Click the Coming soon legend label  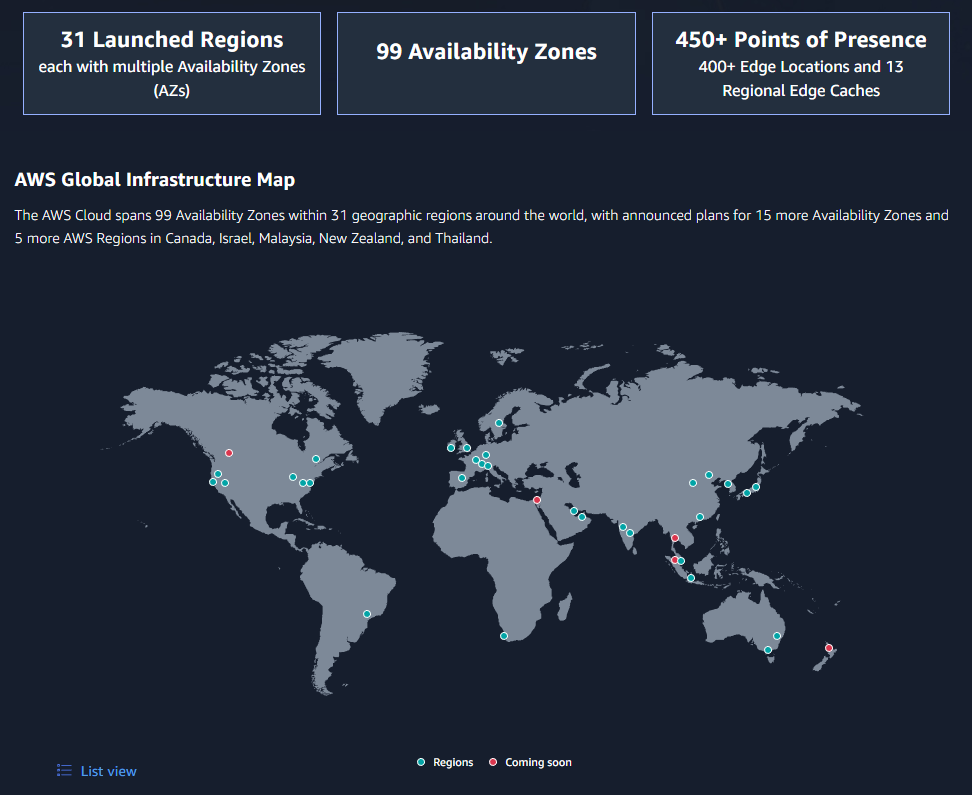click(x=538, y=763)
